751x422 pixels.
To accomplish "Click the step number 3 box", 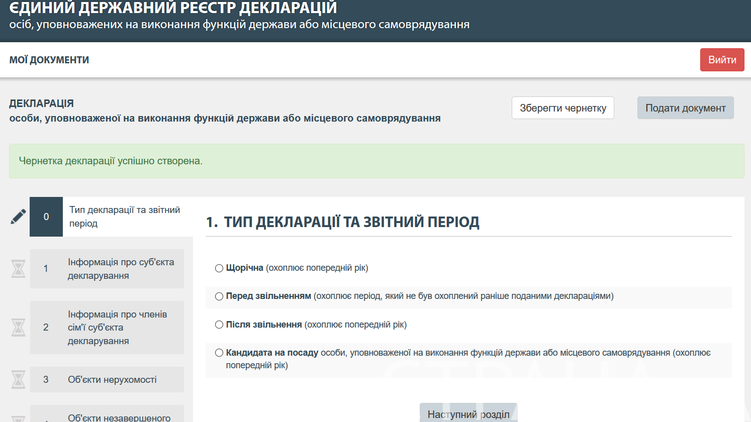I will tap(46, 379).
